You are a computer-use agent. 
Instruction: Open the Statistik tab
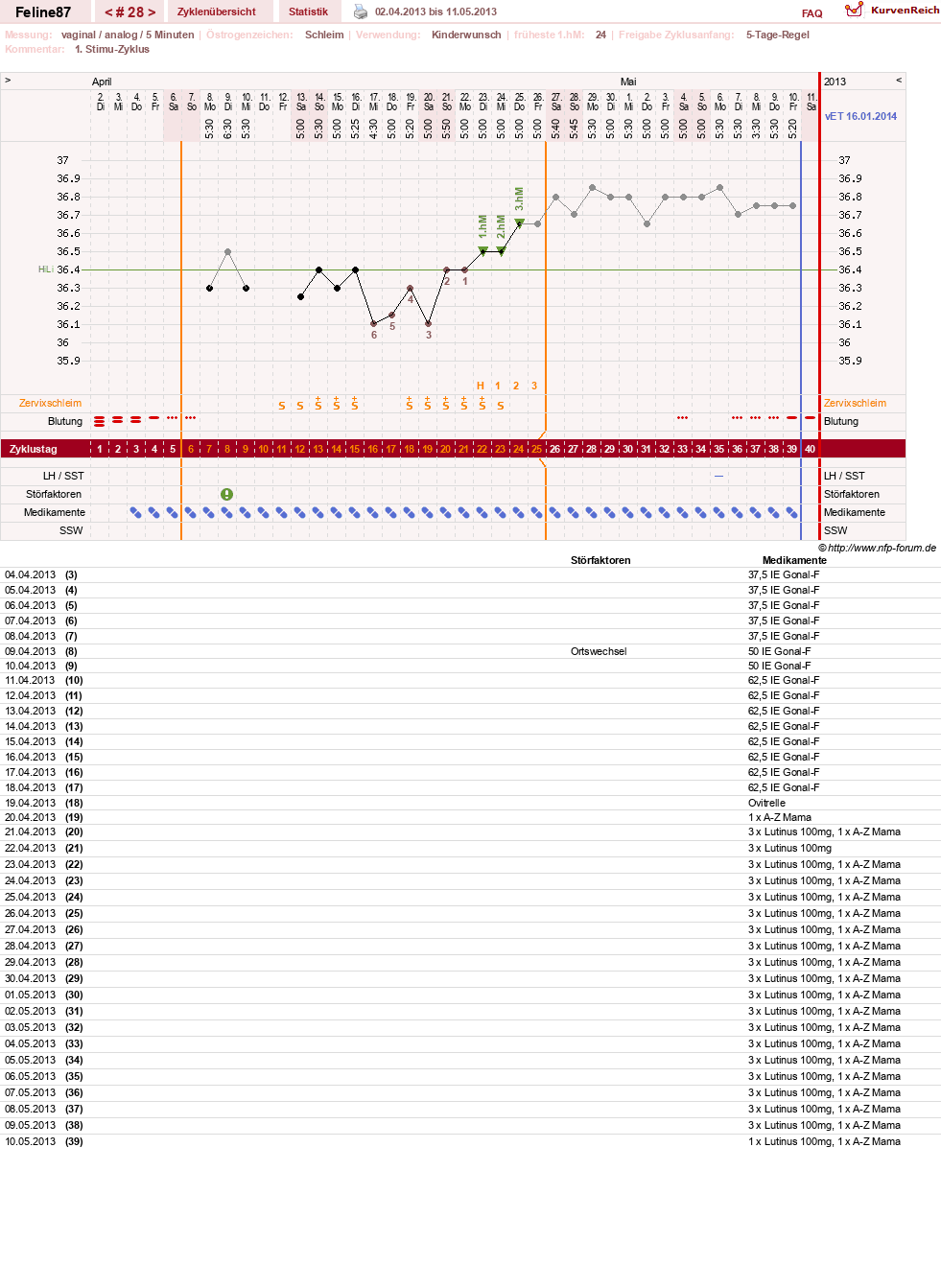click(x=308, y=12)
